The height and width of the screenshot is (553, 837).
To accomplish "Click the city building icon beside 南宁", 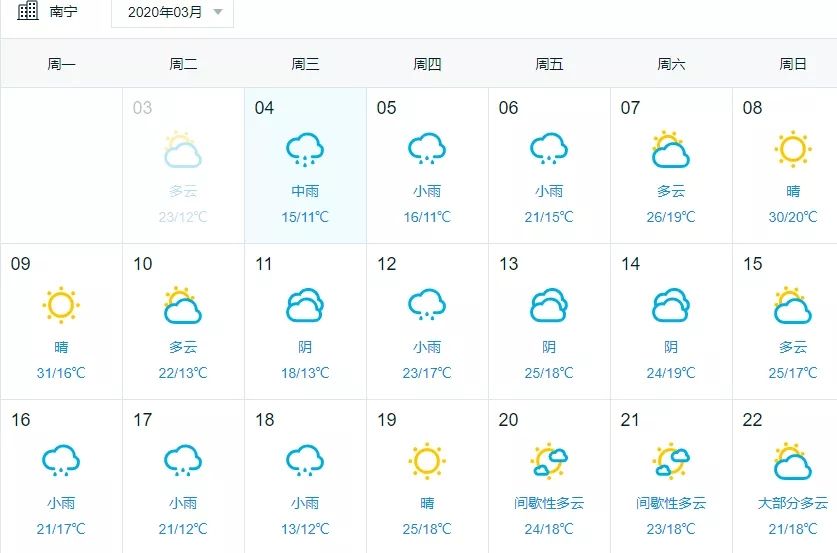I will (x=28, y=11).
